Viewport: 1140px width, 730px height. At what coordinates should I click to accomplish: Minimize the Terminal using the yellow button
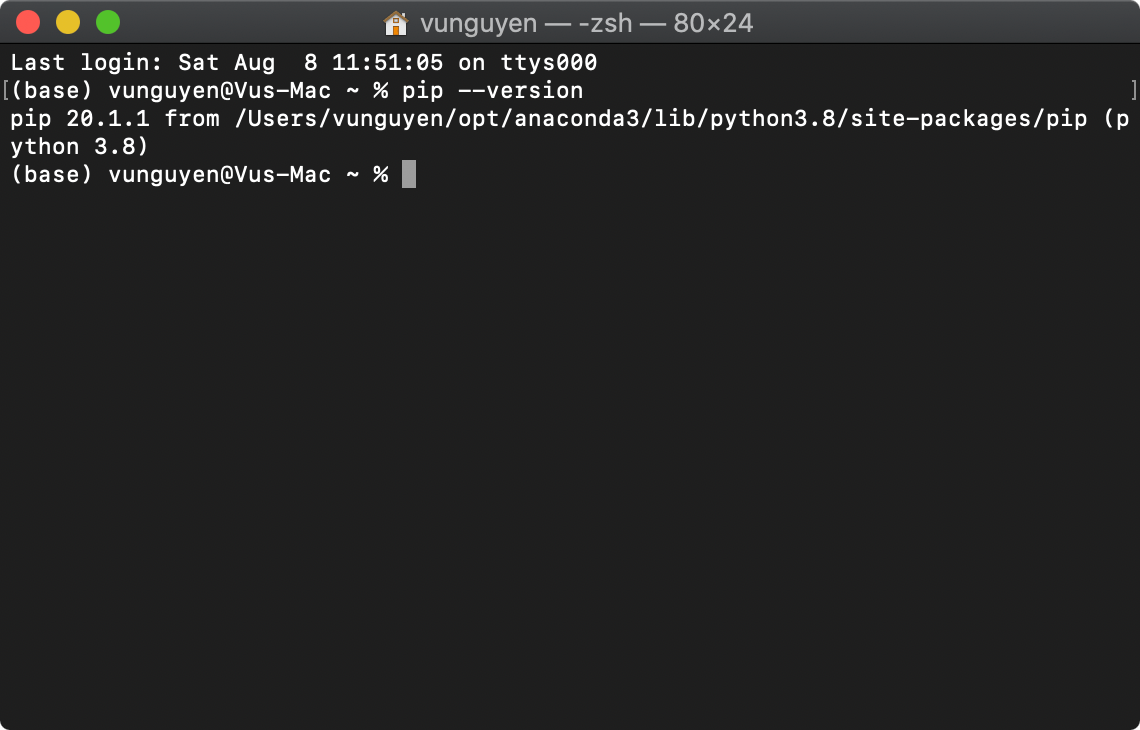pos(68,23)
